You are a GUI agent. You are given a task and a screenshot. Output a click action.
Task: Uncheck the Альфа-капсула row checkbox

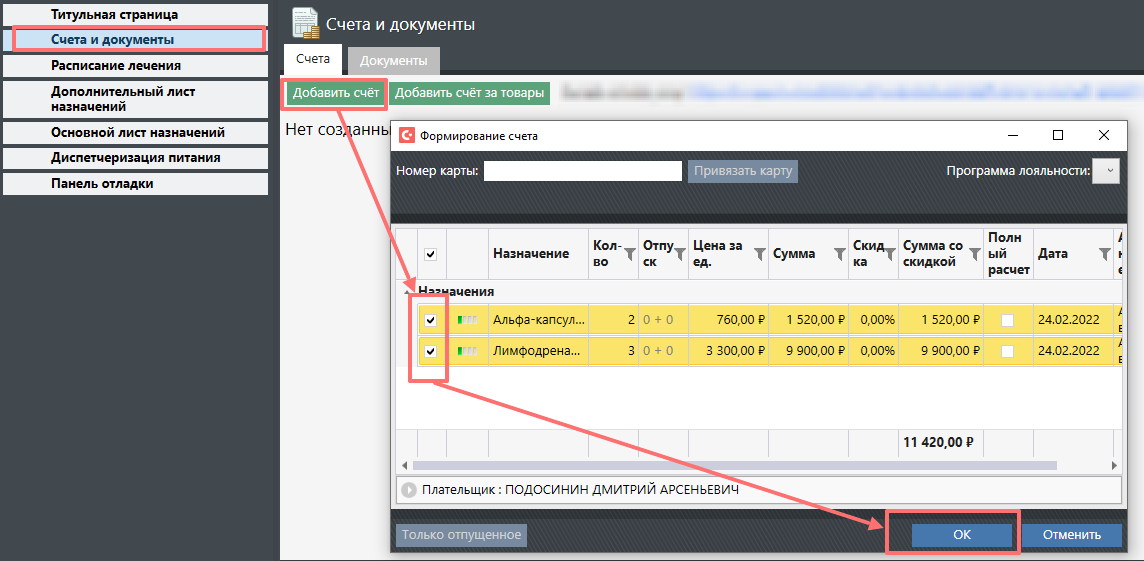[x=431, y=321]
